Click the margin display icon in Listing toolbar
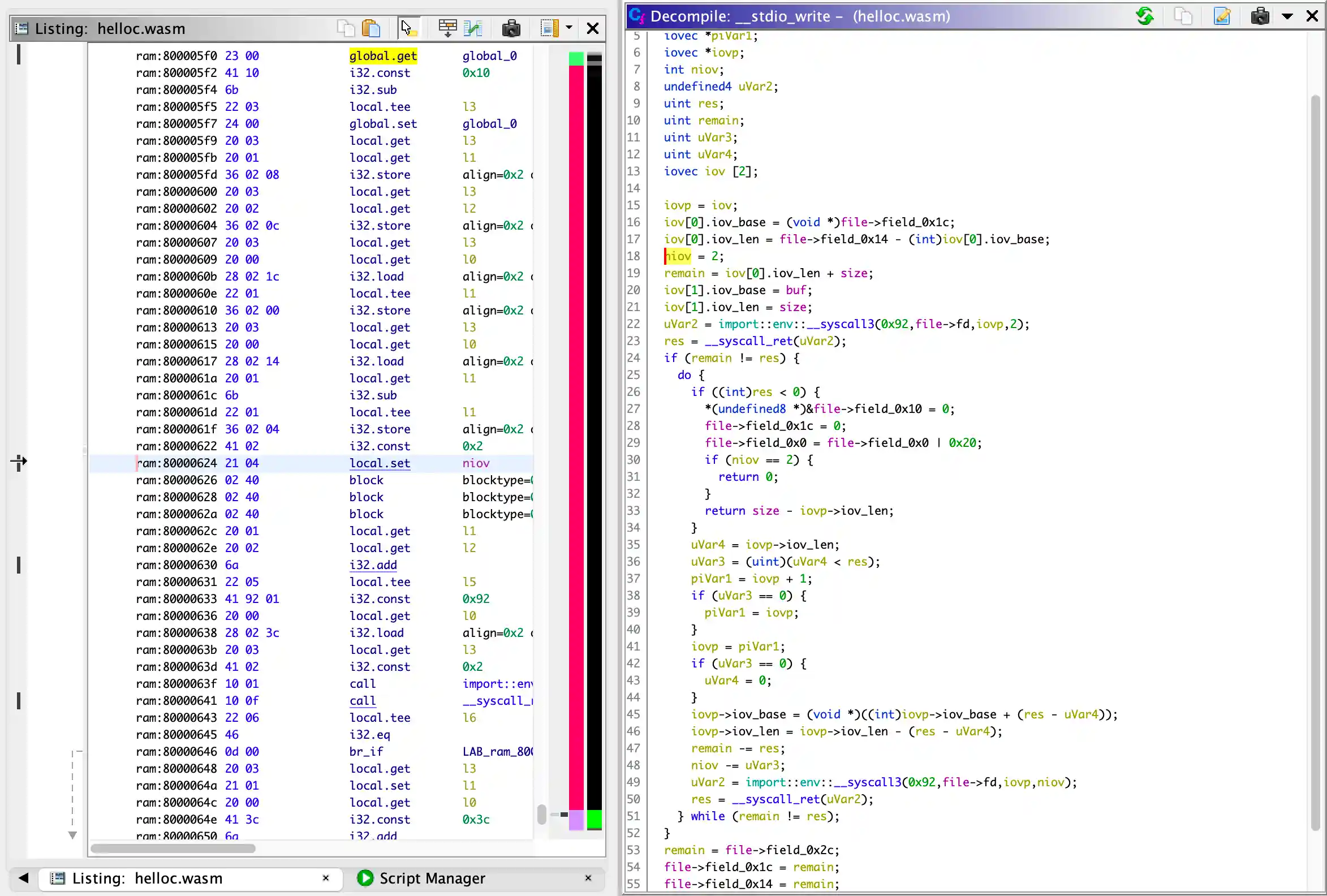 tap(550, 28)
